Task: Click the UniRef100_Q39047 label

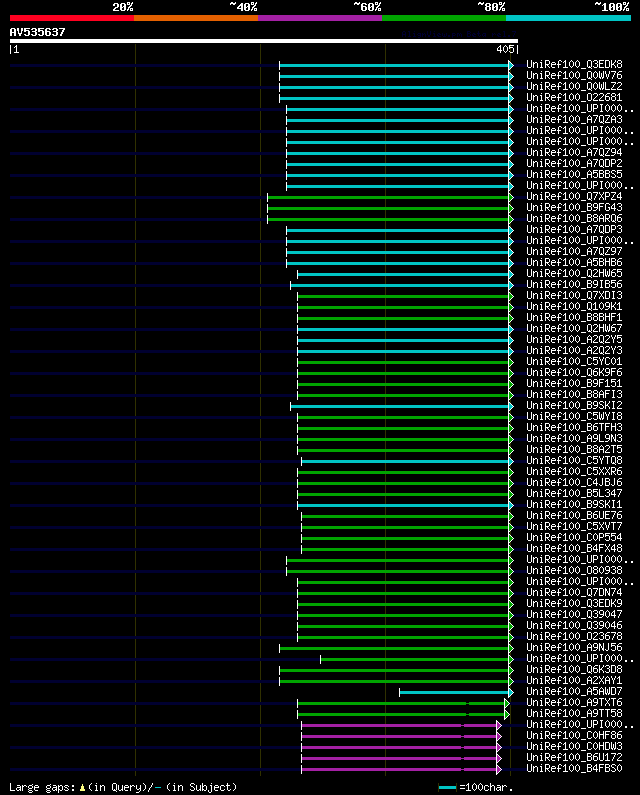Action: 574,615
